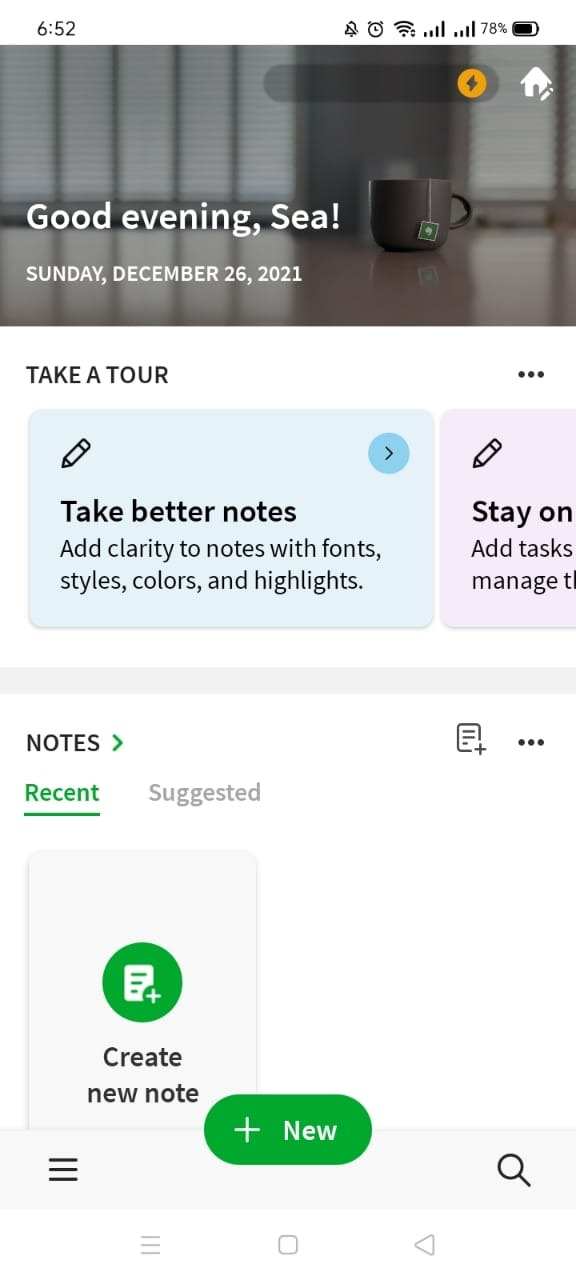Tap the pencil icon on Take better notes card

point(76,454)
